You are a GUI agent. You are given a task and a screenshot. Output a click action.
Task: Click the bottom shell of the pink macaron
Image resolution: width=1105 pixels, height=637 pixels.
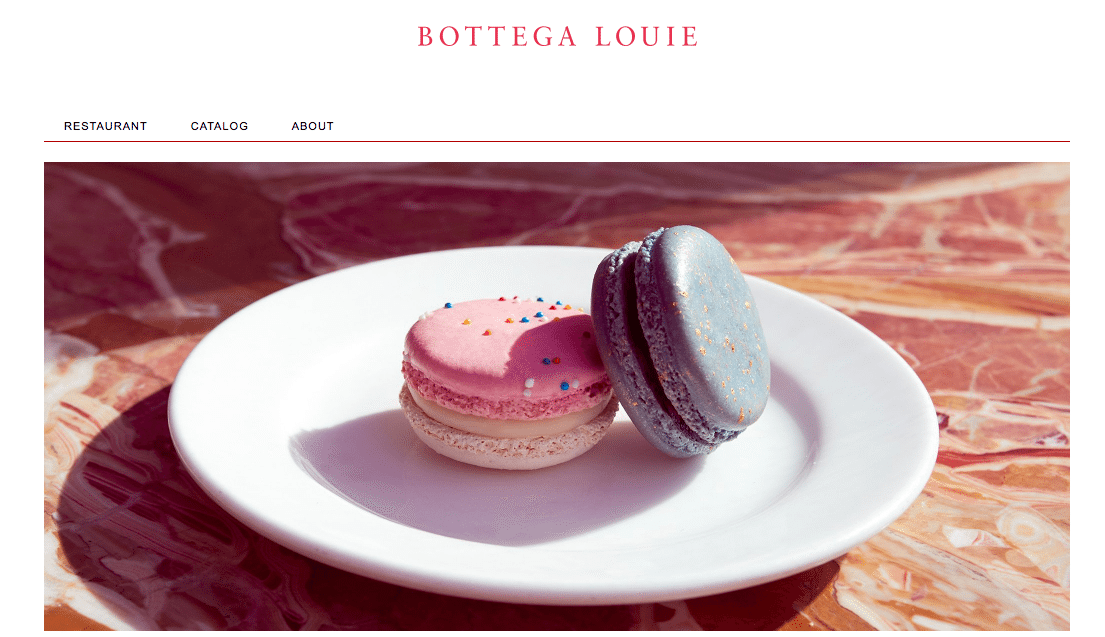click(x=505, y=445)
